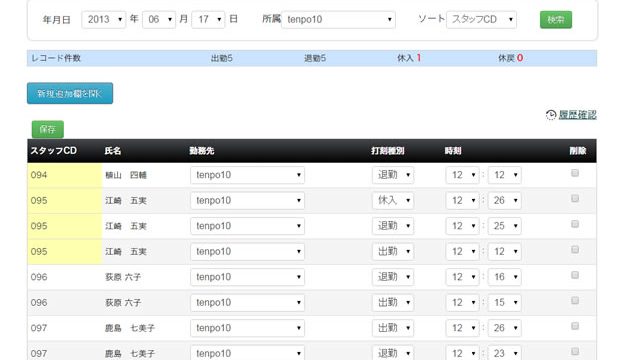Click the staff code cell 094
This screenshot has width=640, height=360.
(64, 175)
